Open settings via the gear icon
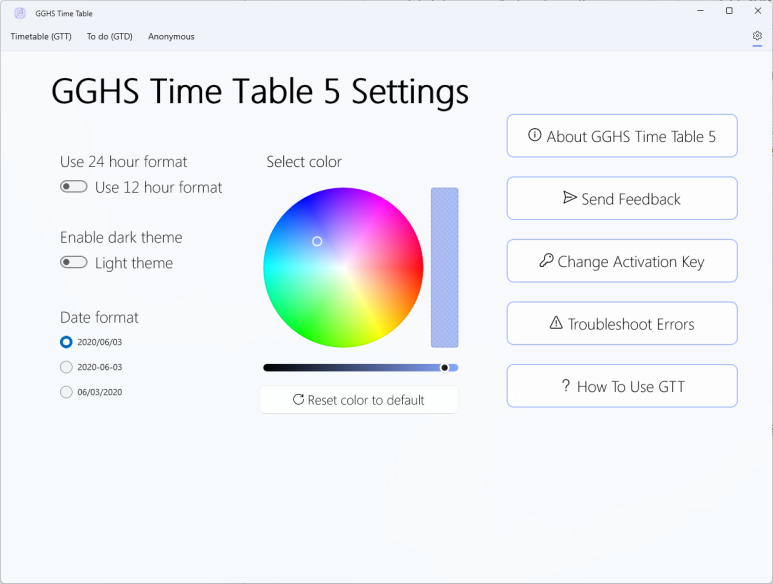This screenshot has height=584, width=773. (x=757, y=36)
